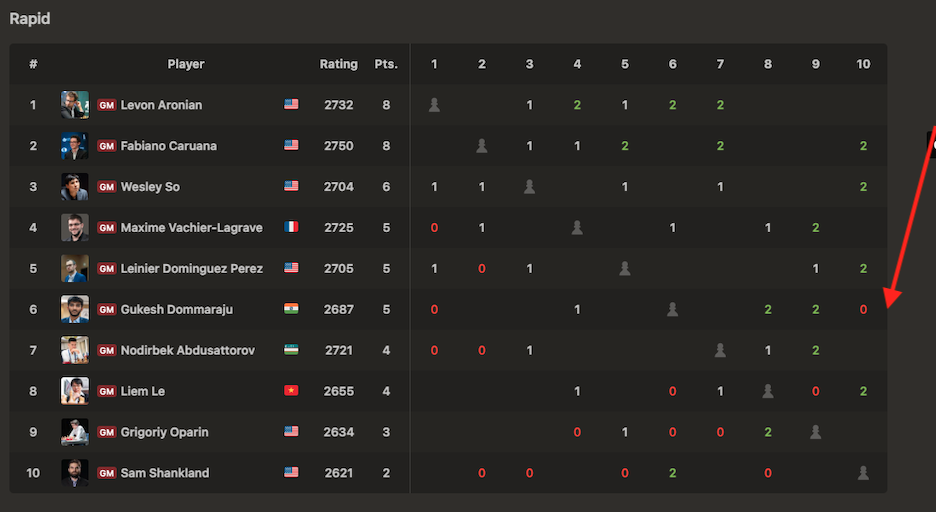
Task: Click the Vietnam flag next to Liem Le
Action: click(291, 391)
